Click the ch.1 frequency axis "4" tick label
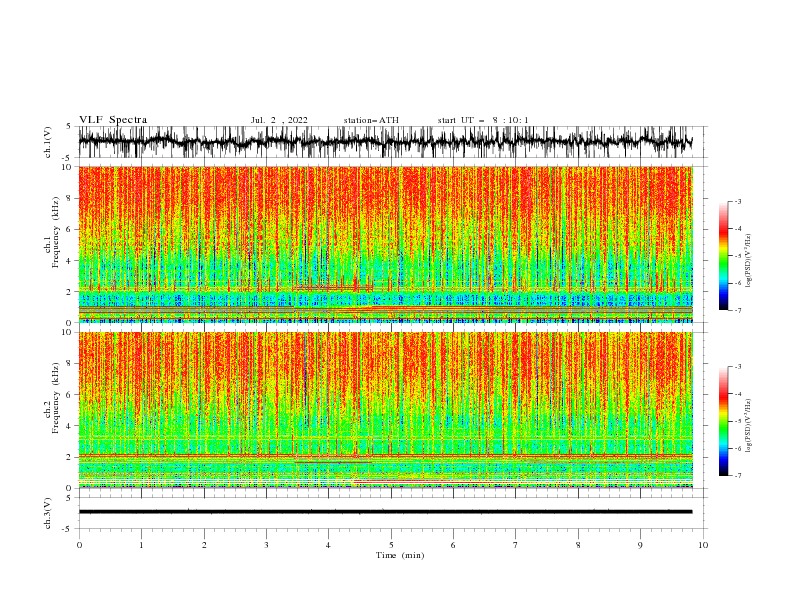This screenshot has width=792, height=612. point(69,261)
